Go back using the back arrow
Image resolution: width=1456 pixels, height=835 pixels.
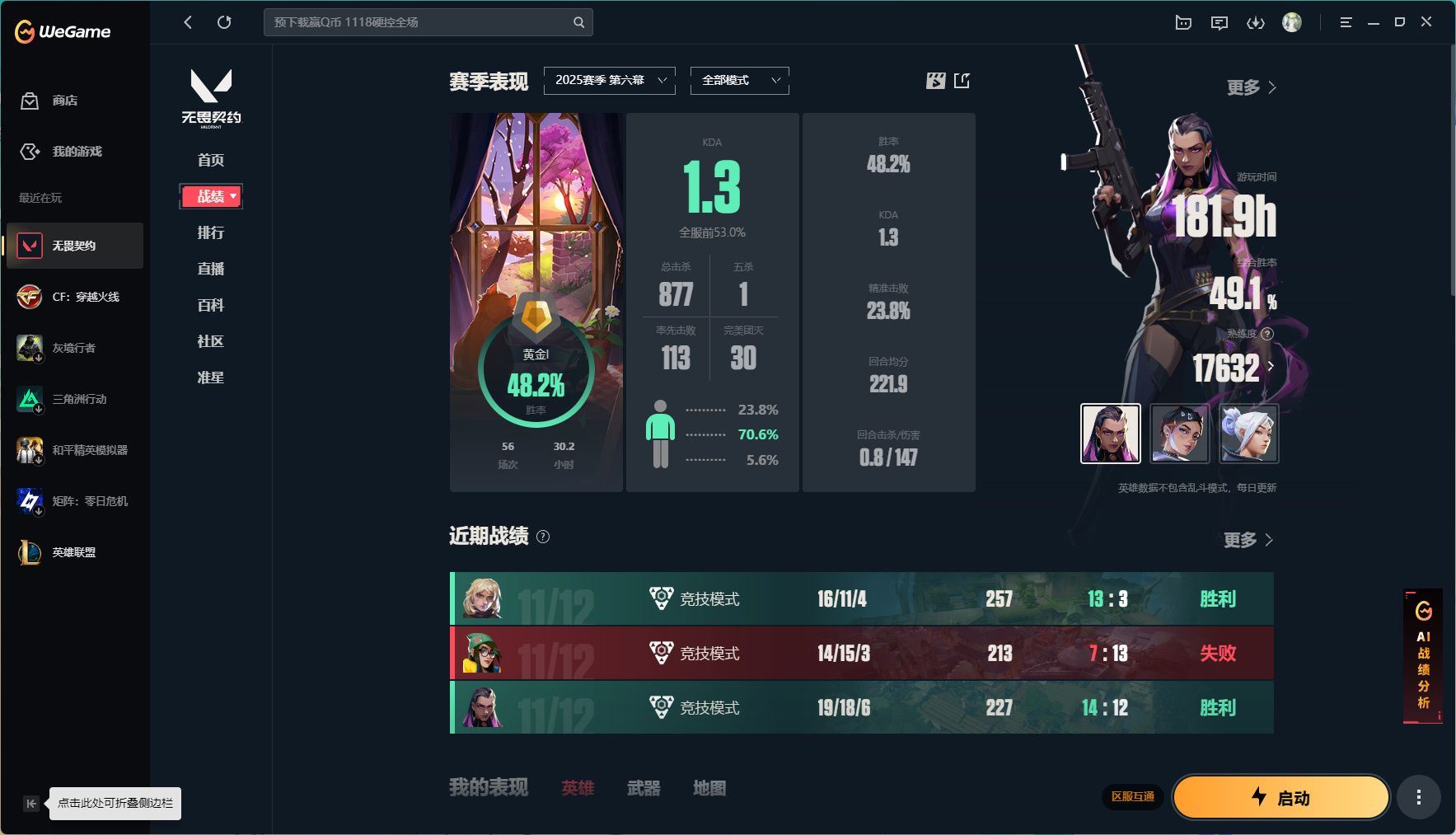[x=188, y=22]
